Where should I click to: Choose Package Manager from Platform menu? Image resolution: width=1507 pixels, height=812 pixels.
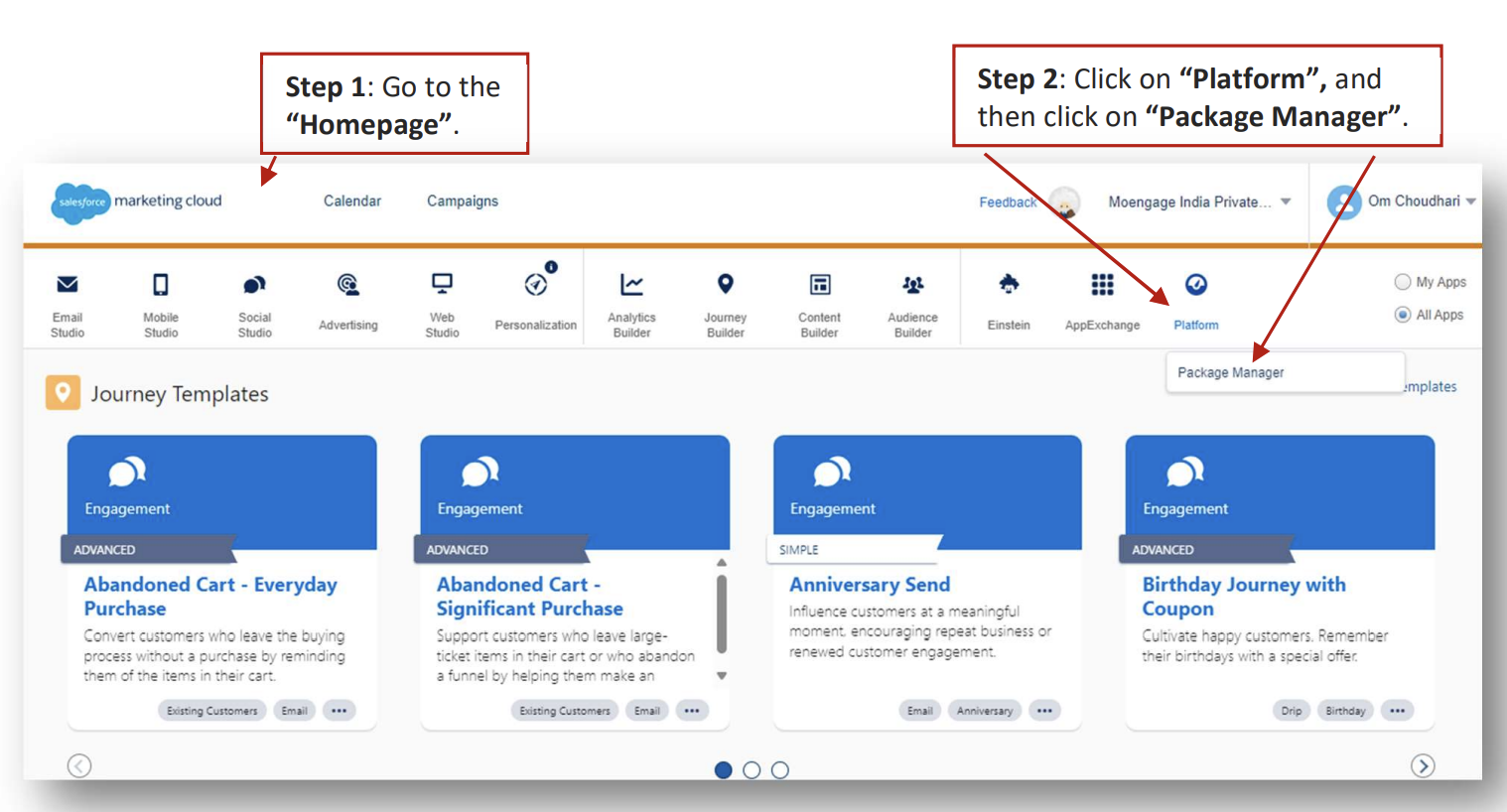[x=1231, y=372]
